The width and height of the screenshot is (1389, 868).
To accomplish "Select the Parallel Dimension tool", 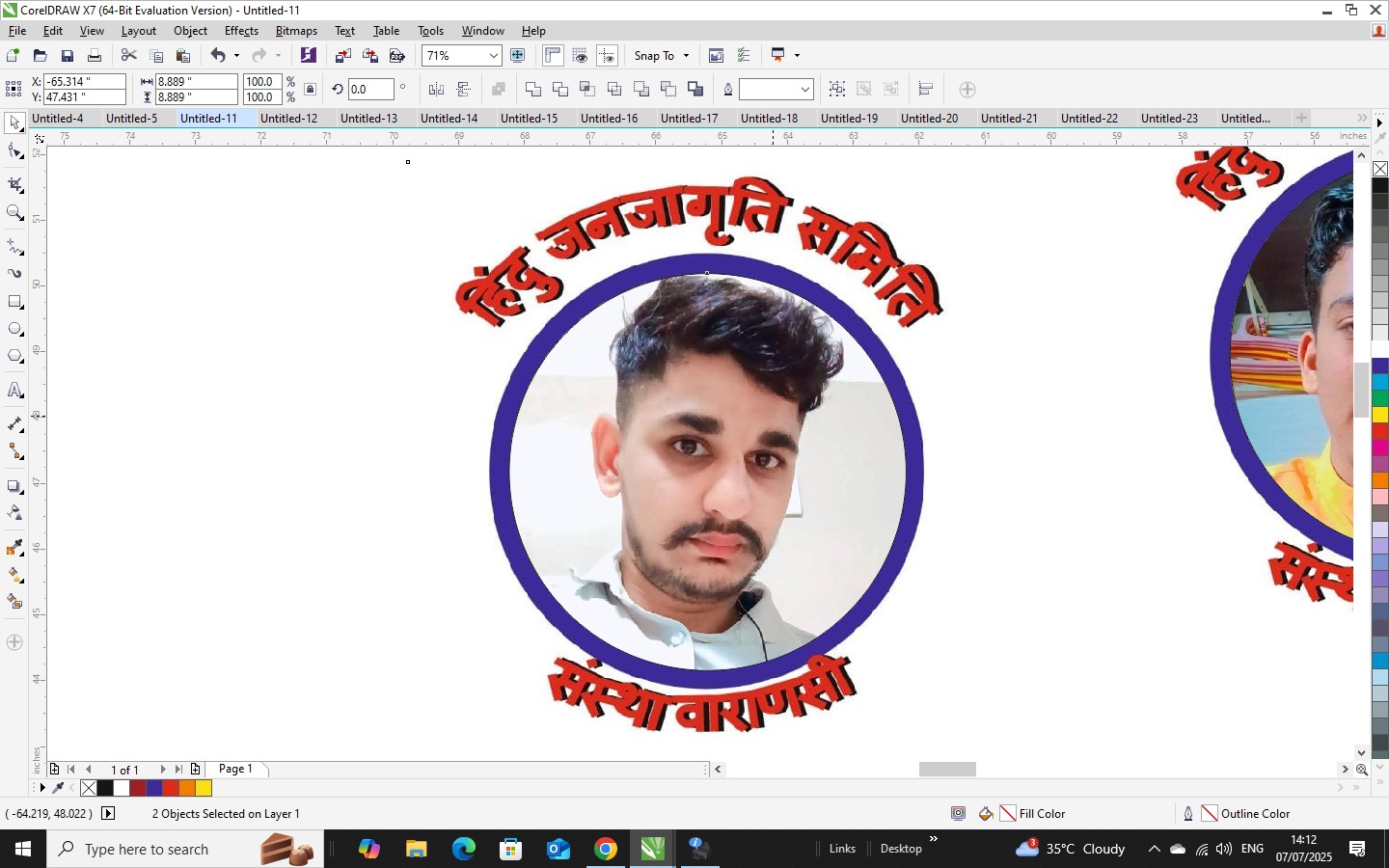I will tap(14, 424).
